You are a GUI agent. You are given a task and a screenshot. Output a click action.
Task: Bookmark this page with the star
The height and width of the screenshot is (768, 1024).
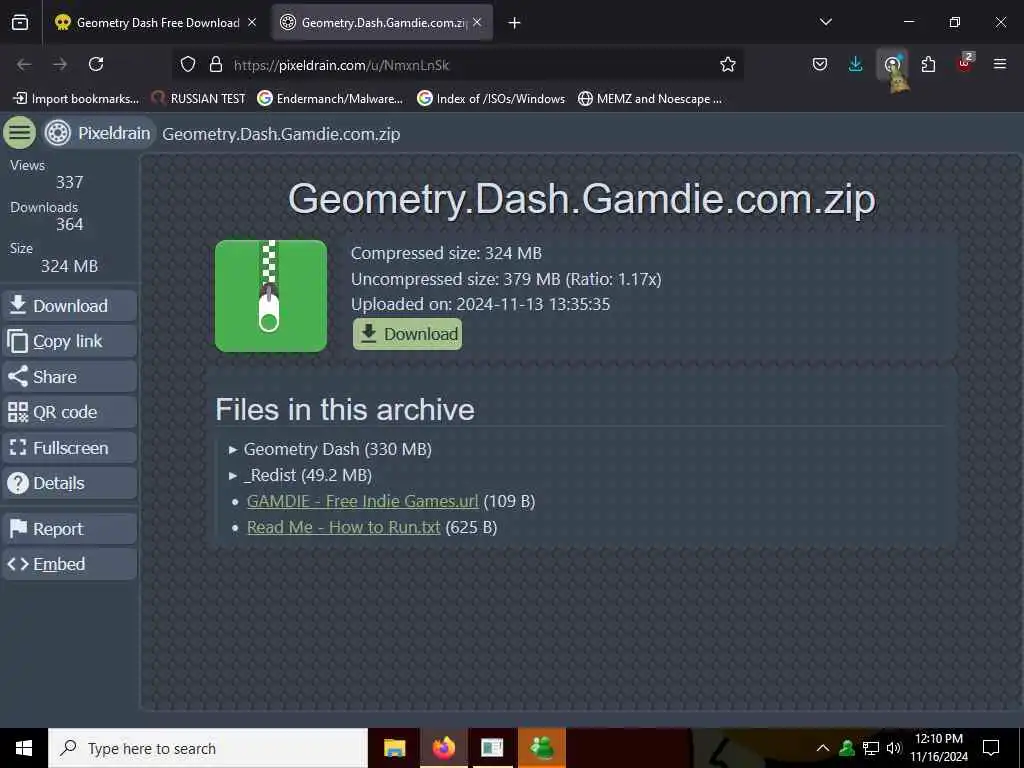click(x=728, y=64)
